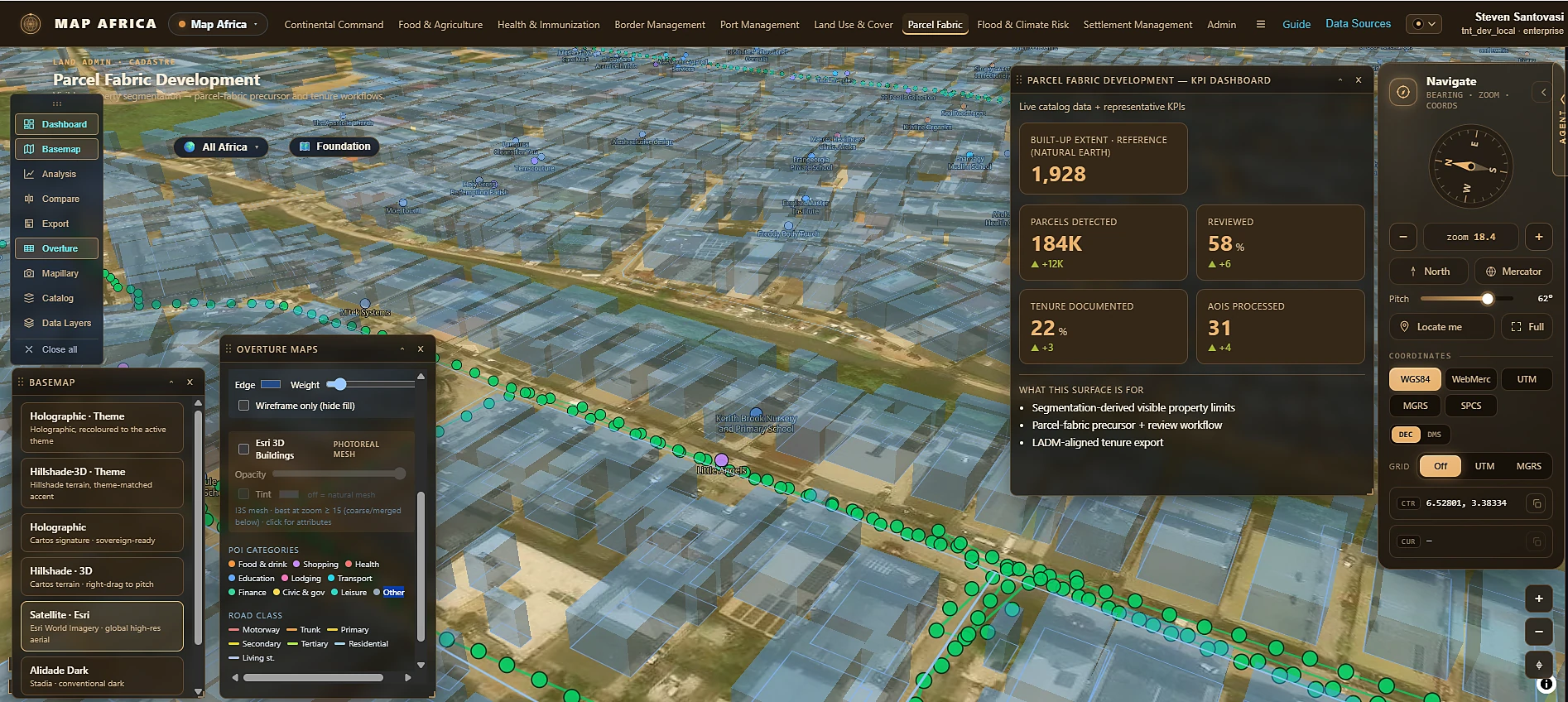Open the map attribution info icon
Viewport: 1568px width, 702px height.
pos(1546,684)
